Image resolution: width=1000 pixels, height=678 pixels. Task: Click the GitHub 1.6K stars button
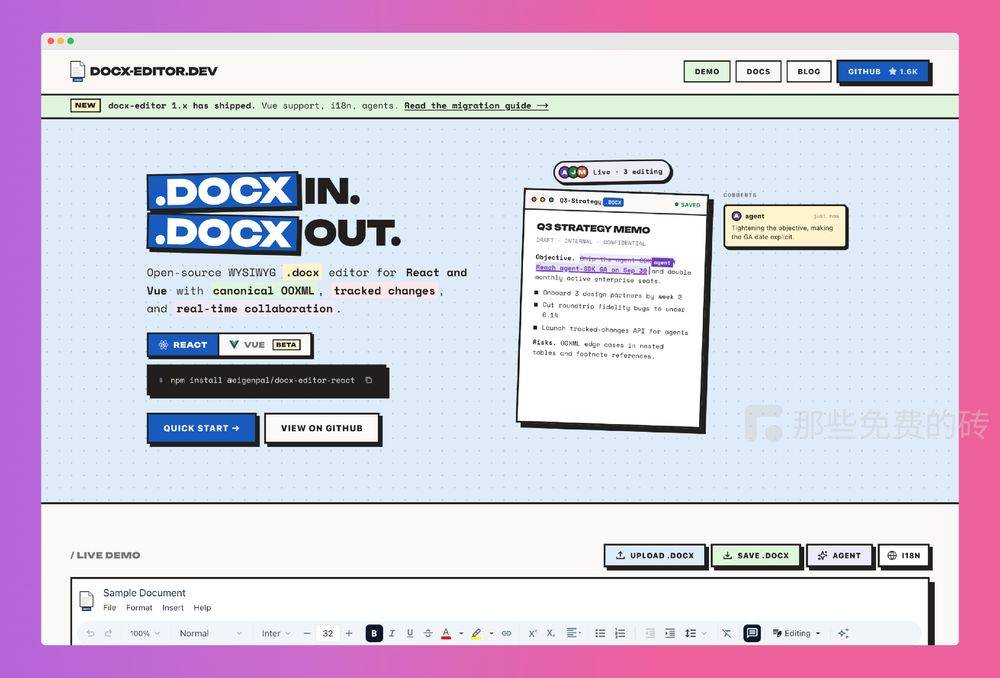click(x=883, y=71)
